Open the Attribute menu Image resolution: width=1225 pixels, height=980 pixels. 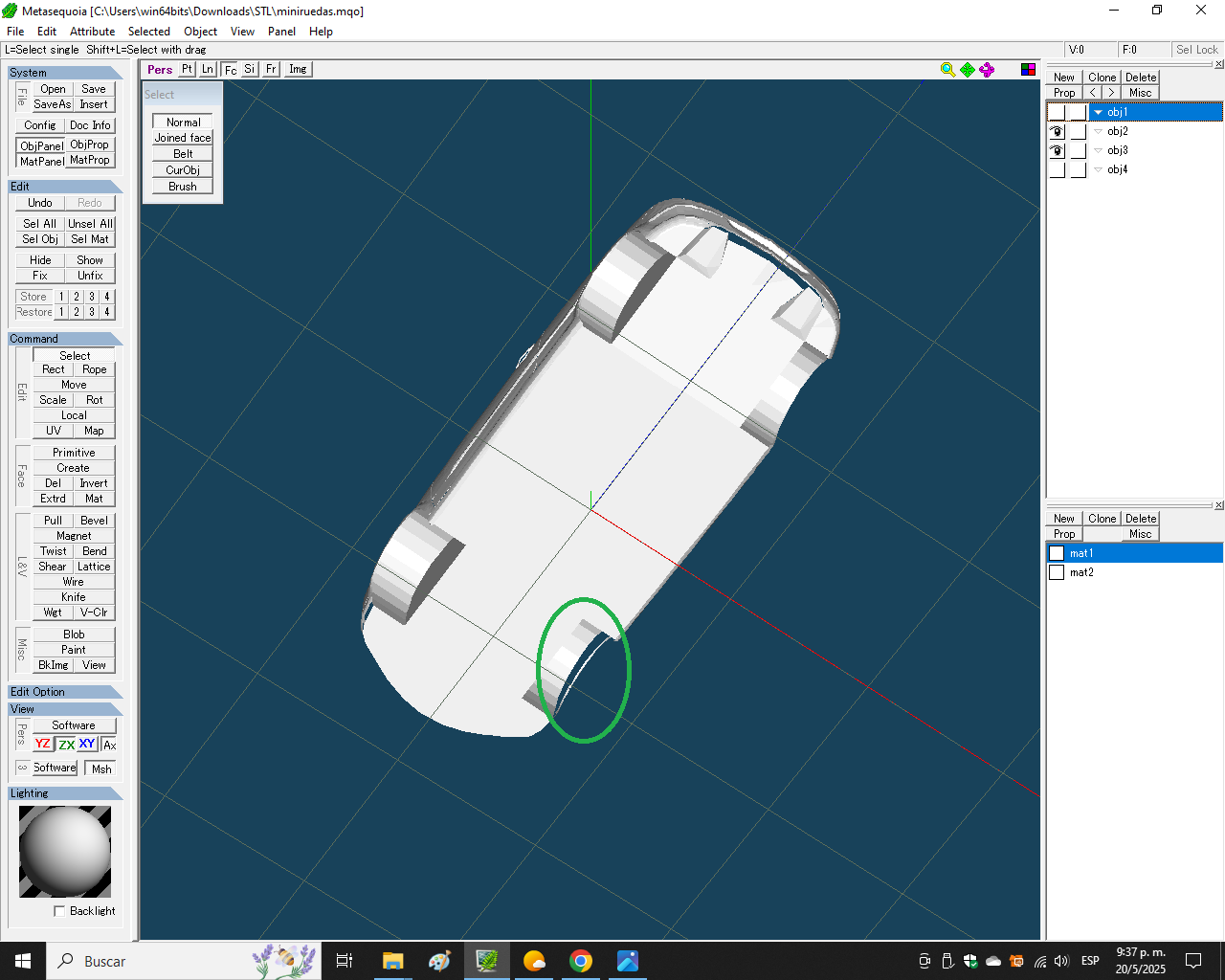tap(92, 32)
